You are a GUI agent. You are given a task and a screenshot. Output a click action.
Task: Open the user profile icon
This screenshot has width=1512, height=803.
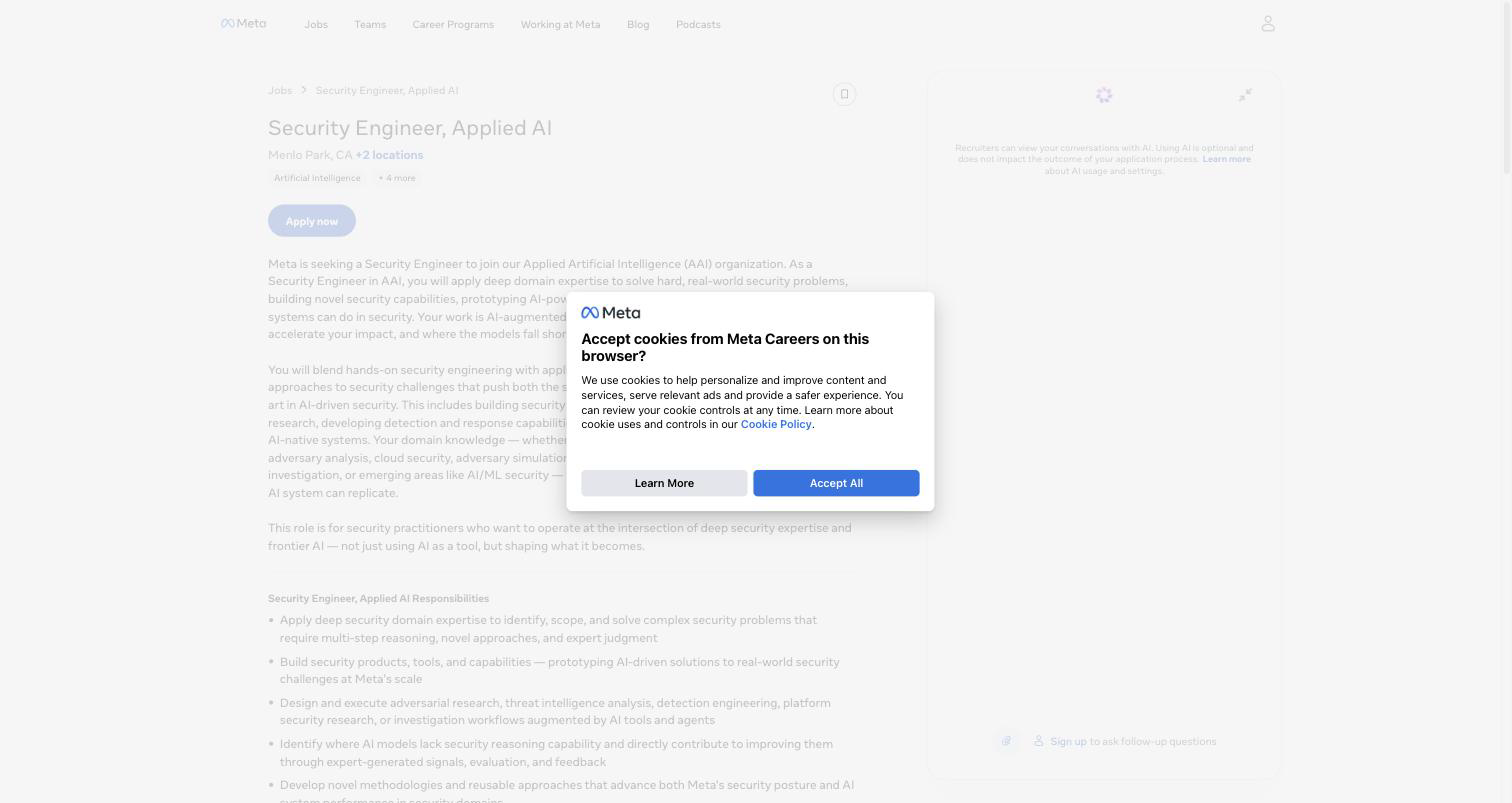tap(1268, 23)
